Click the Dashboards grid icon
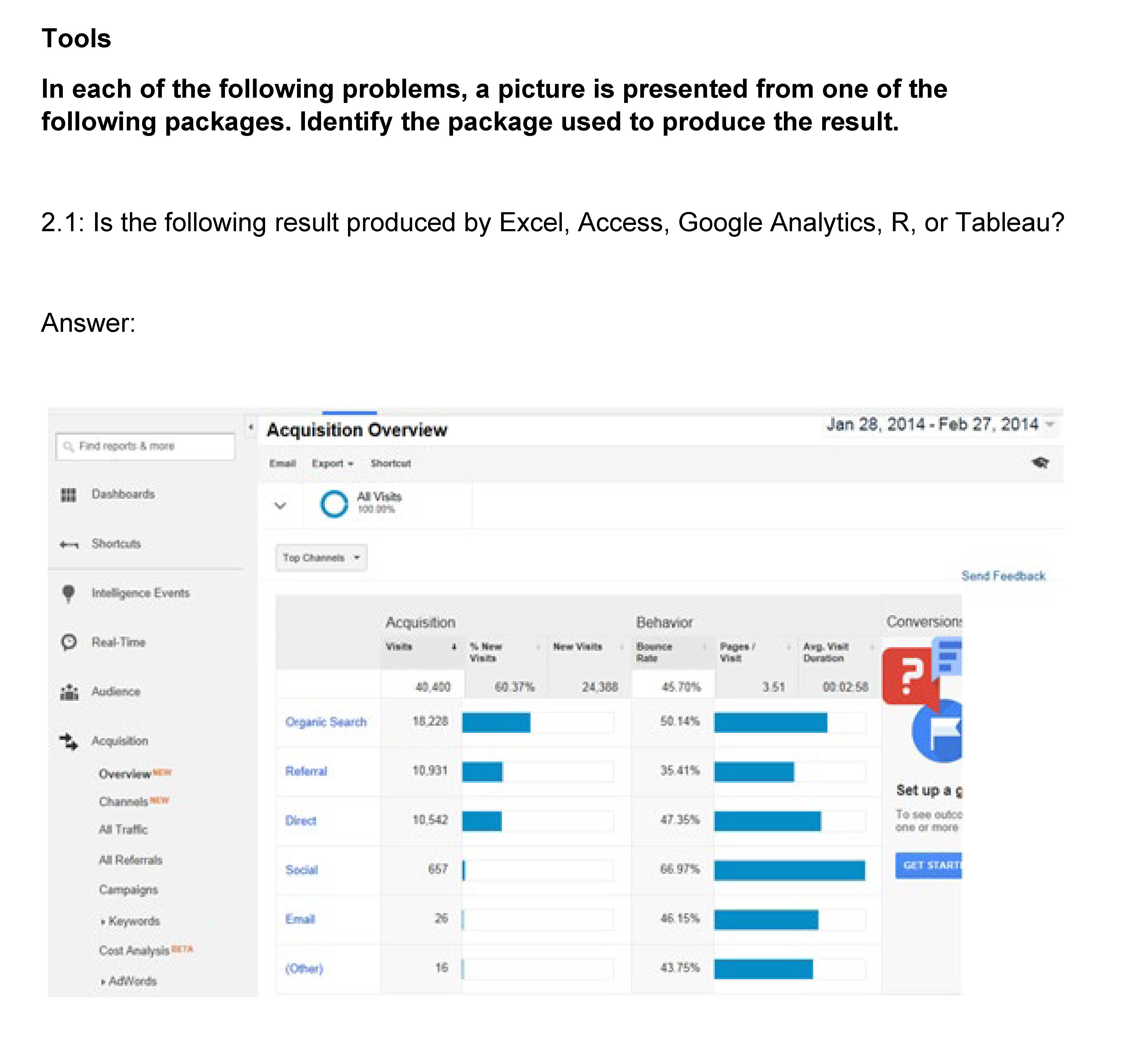 click(69, 495)
